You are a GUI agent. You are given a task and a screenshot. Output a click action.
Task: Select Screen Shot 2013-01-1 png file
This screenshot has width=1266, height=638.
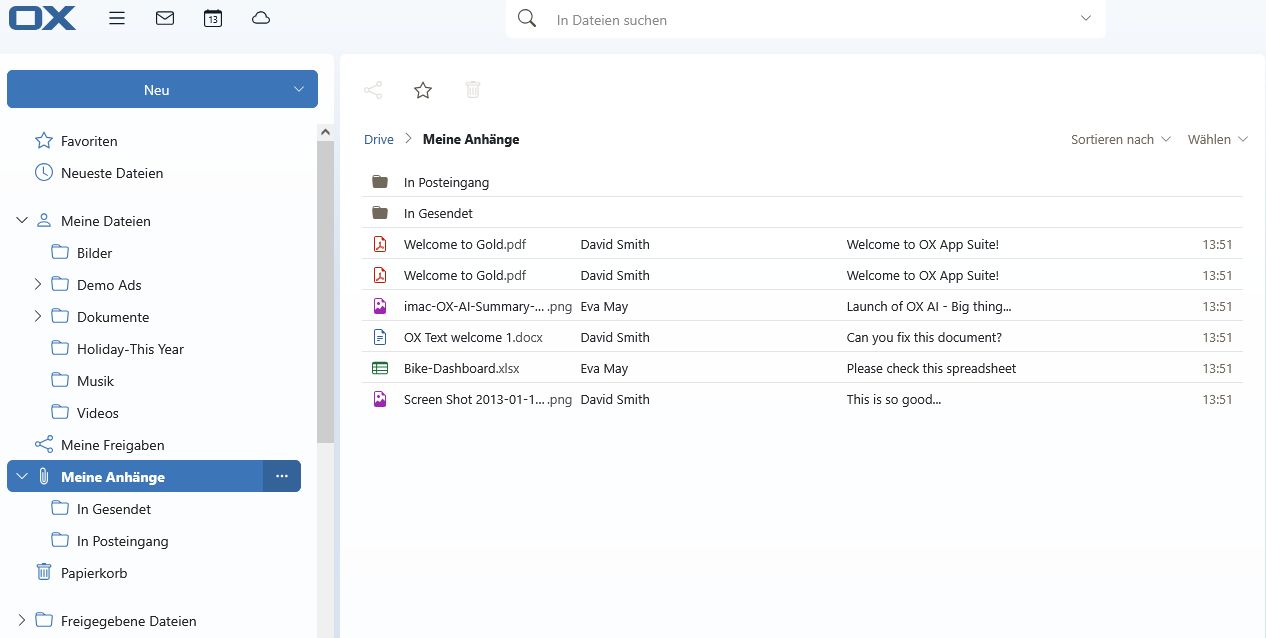point(488,399)
